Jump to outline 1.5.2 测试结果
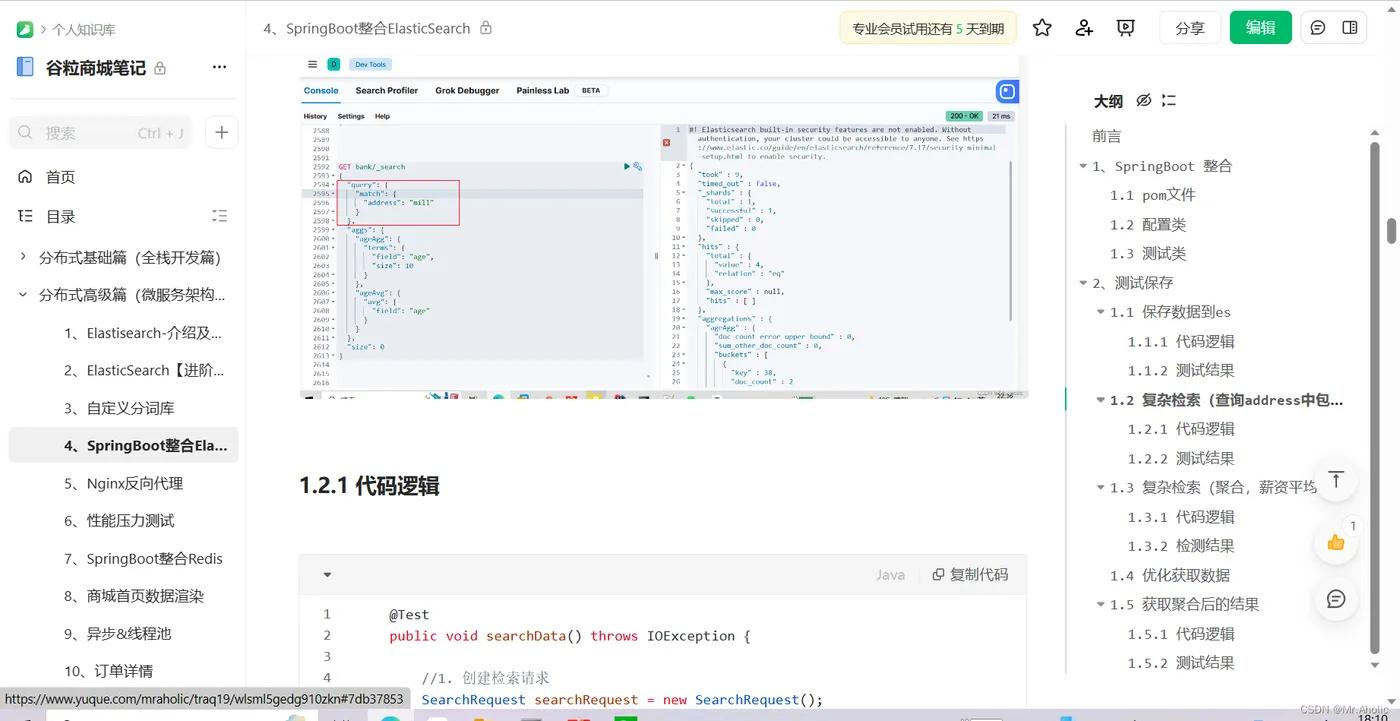 [1181, 663]
